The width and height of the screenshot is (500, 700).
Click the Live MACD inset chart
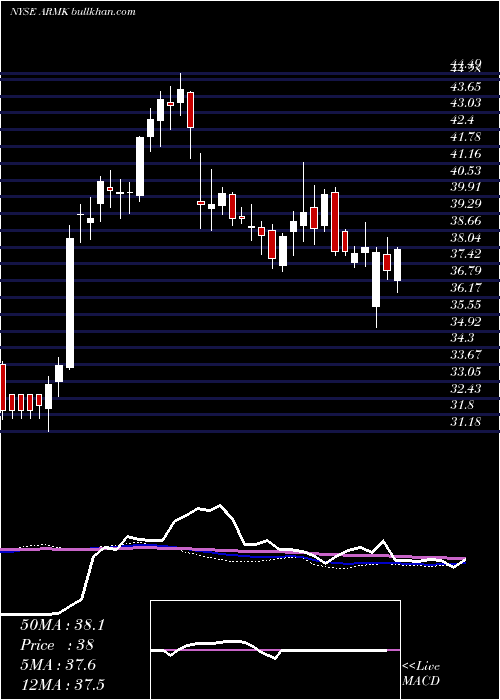(x=275, y=650)
